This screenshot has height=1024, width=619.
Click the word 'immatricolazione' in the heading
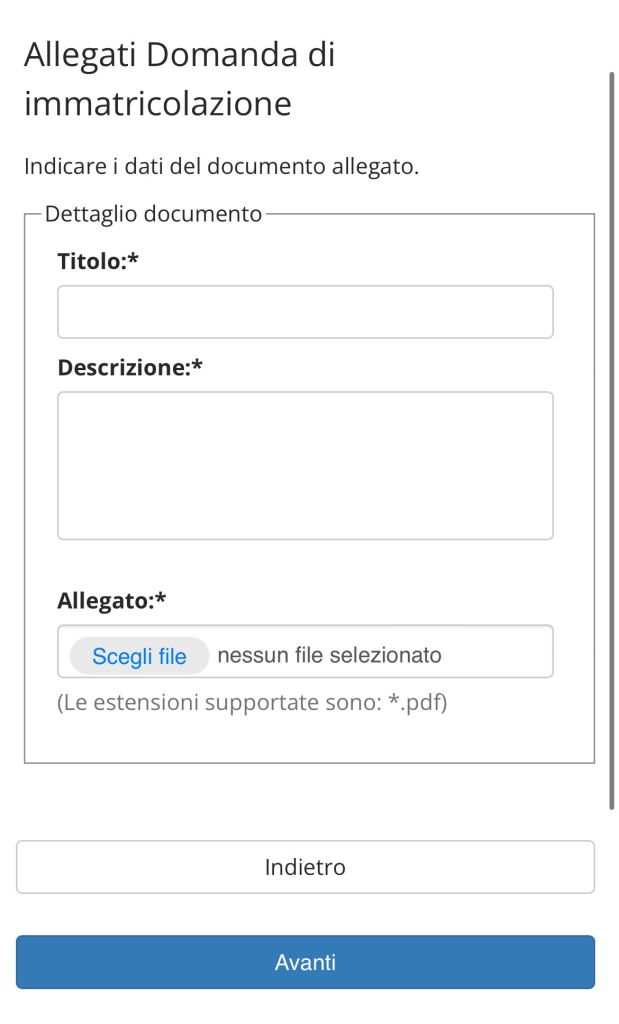[157, 104]
